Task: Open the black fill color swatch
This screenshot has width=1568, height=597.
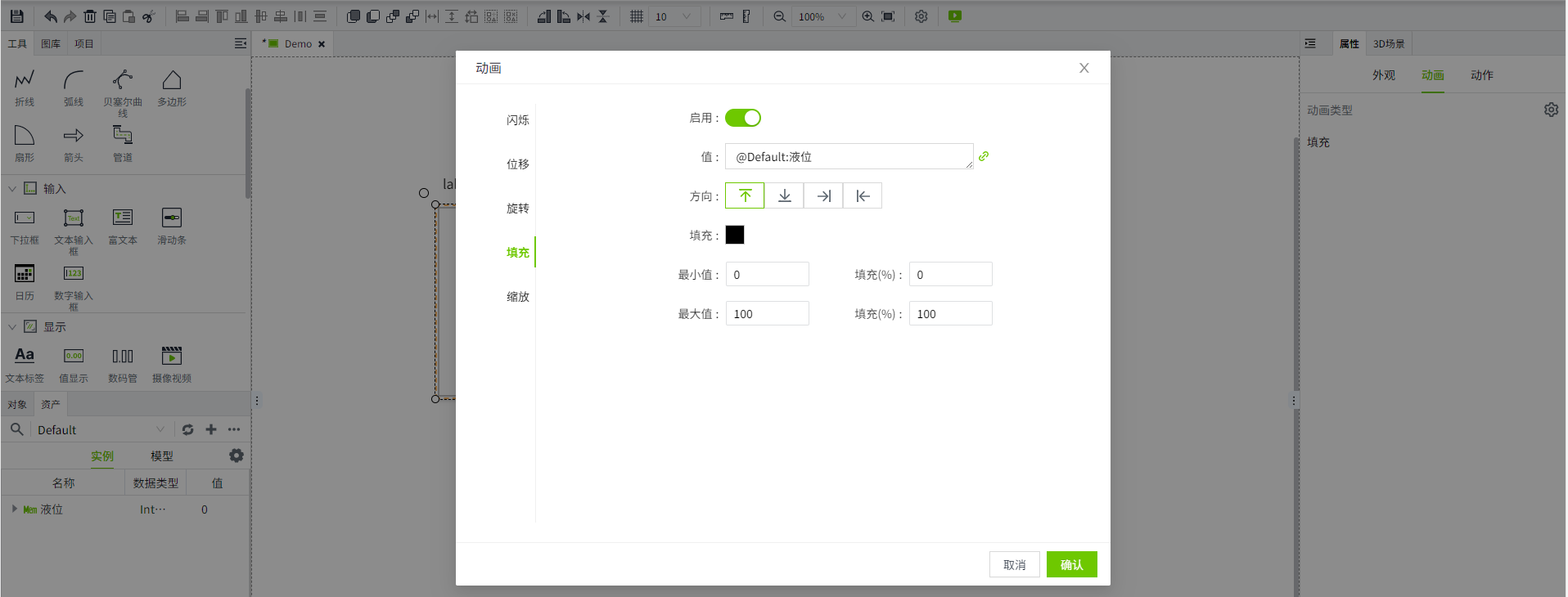Action: click(x=735, y=236)
